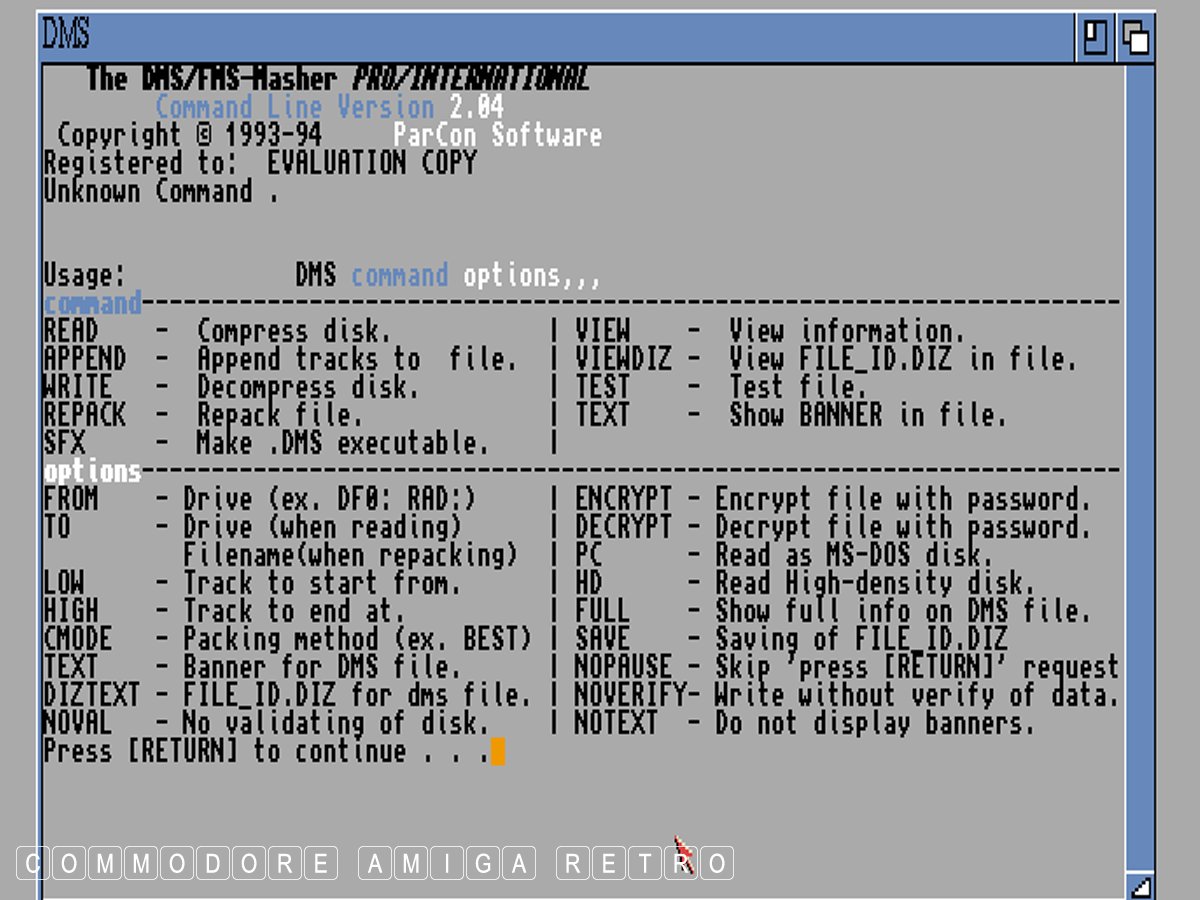Click the ENCRYPT option text
The height and width of the screenshot is (900, 1200).
(x=623, y=499)
